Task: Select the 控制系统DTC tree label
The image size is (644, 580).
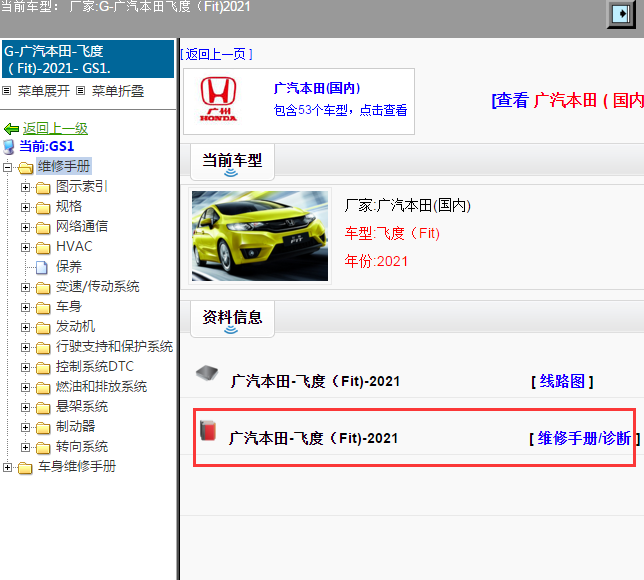Action: coord(95,366)
